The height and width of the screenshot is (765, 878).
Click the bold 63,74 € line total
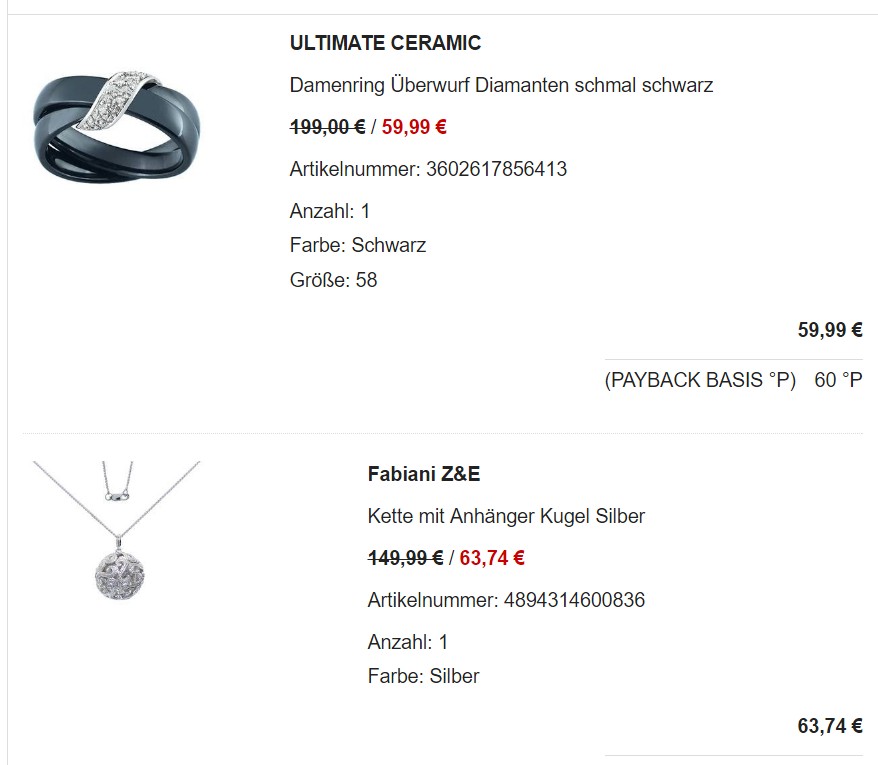(x=829, y=726)
